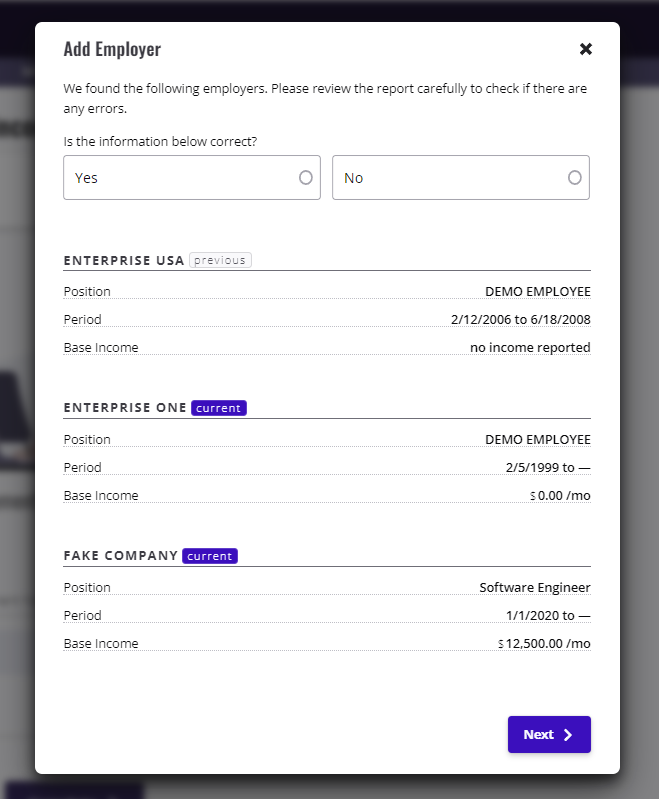659x799 pixels.
Task: Click the Add Employer title
Action: [112, 49]
